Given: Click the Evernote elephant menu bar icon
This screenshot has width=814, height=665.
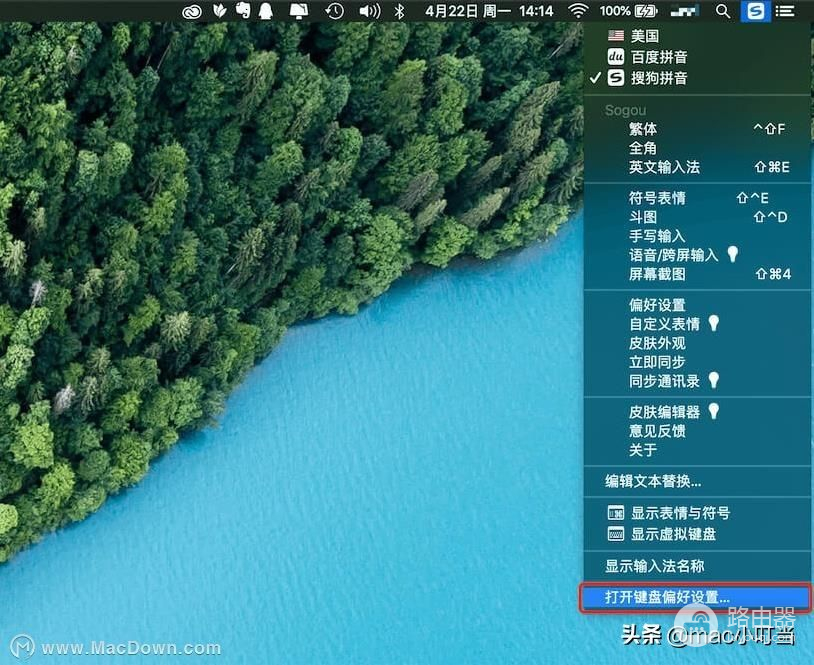Looking at the screenshot, I should click(242, 11).
